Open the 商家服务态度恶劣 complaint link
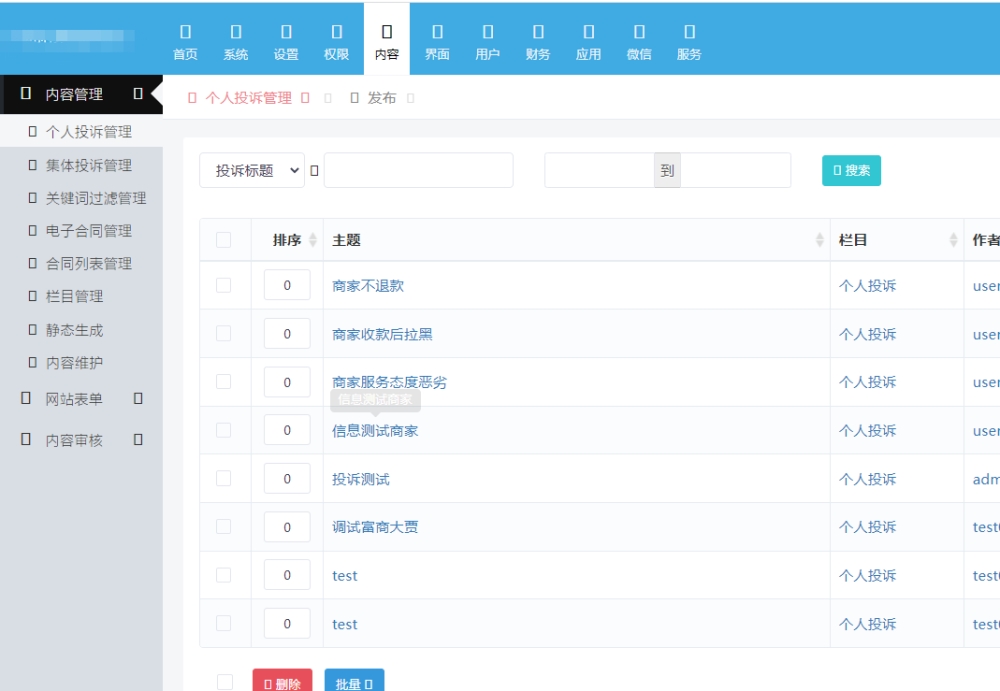 (x=389, y=382)
